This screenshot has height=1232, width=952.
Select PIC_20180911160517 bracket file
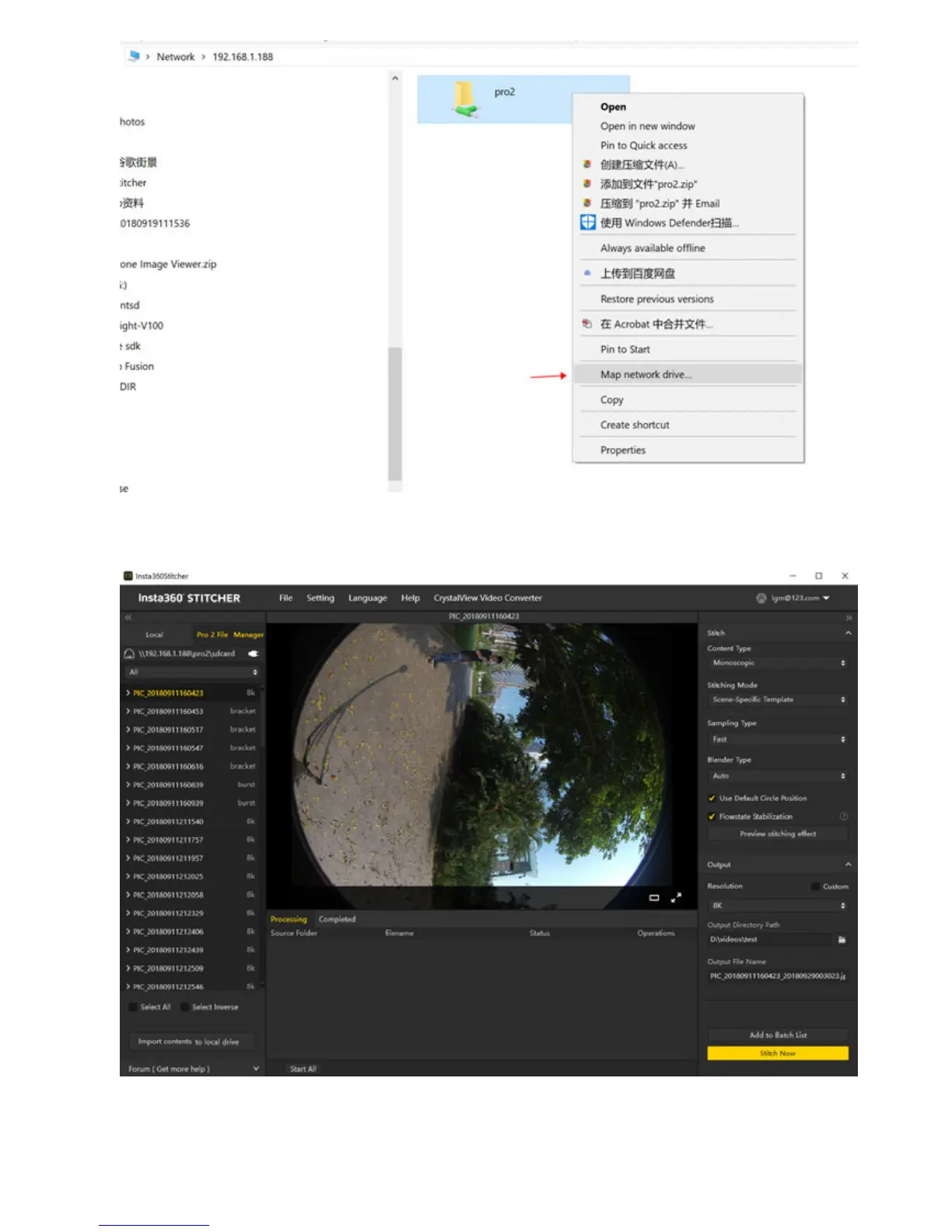pyautogui.click(x=191, y=730)
